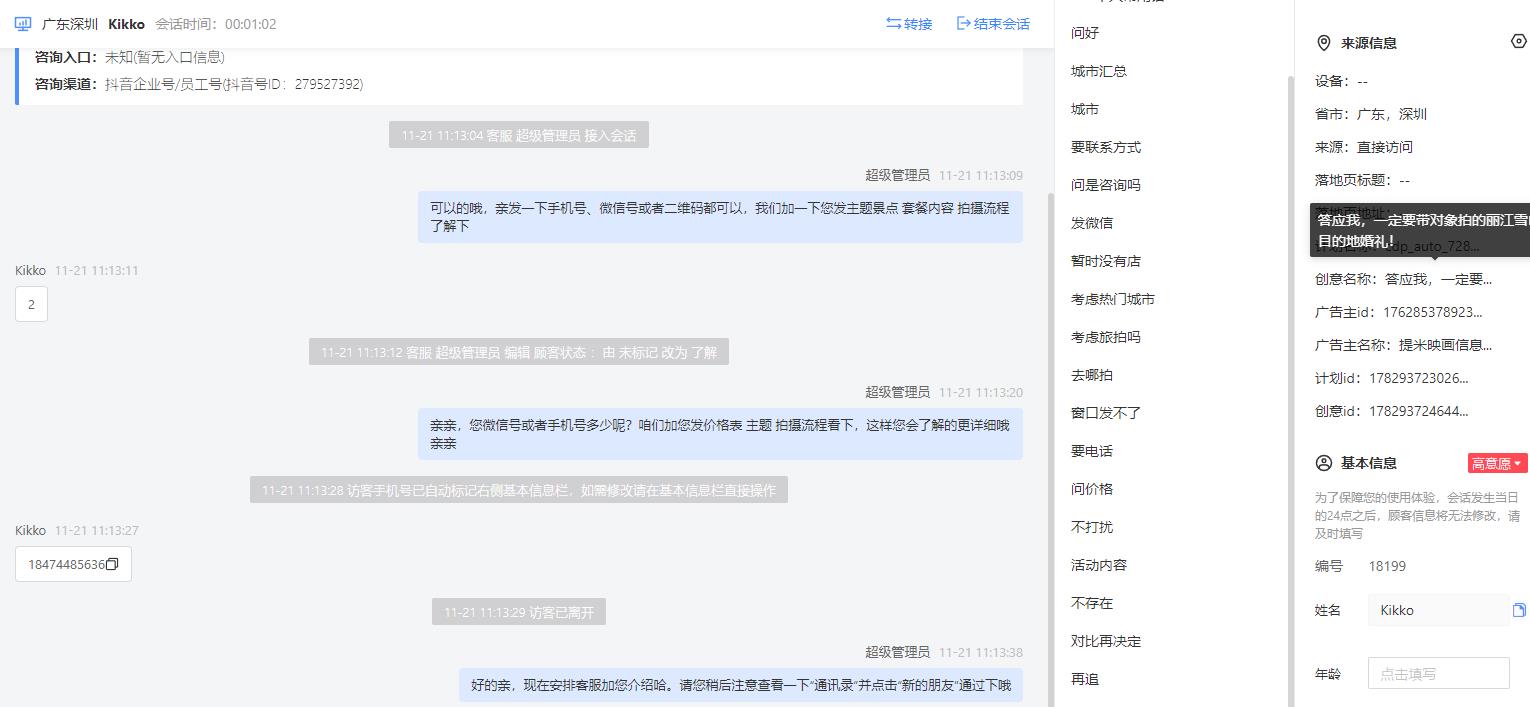The image size is (1530, 707).
Task: Select the 考虑旅拍吗 quick reply
Action: pos(1106,337)
